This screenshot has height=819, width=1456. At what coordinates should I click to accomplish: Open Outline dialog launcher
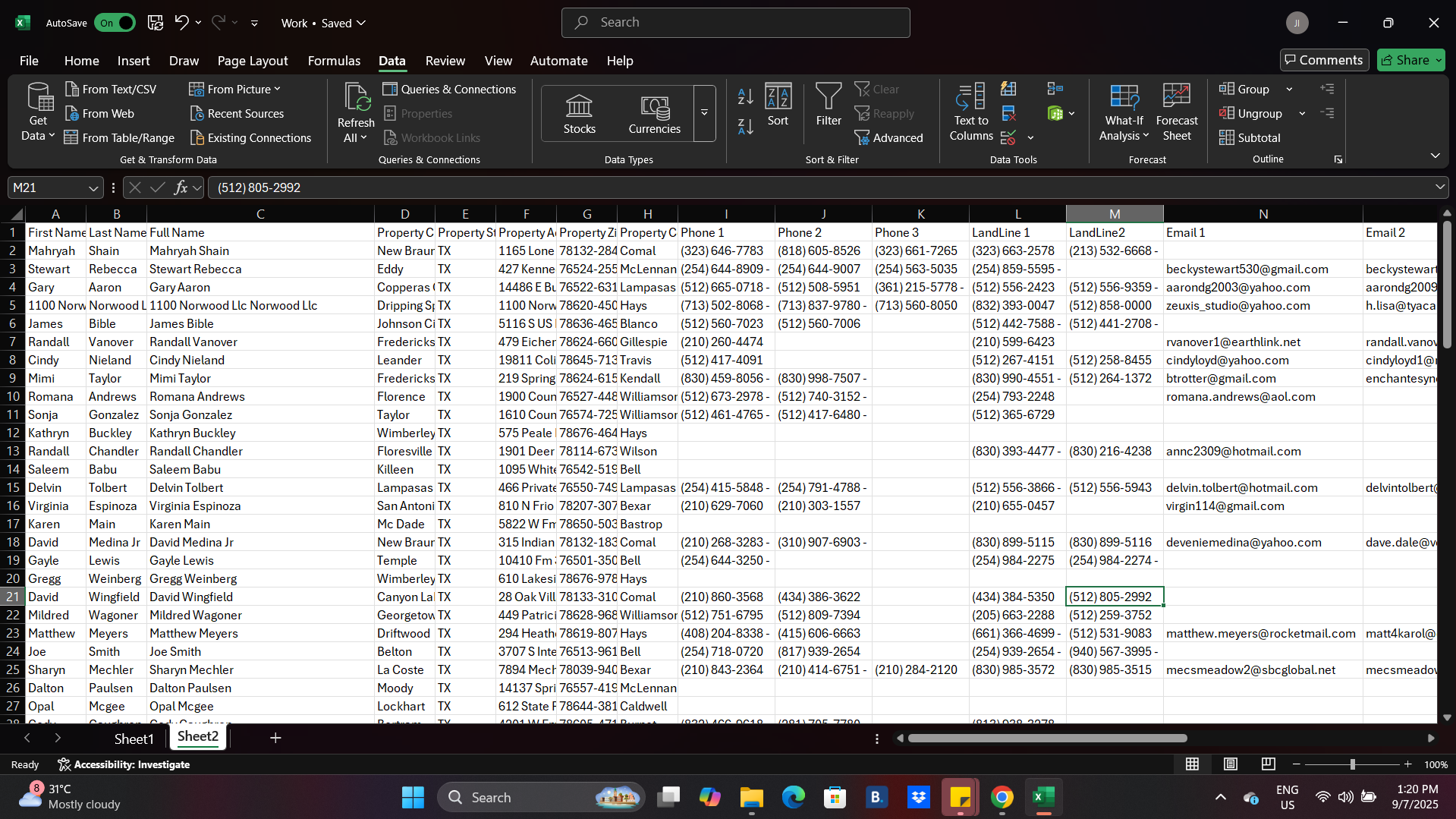point(1338,159)
